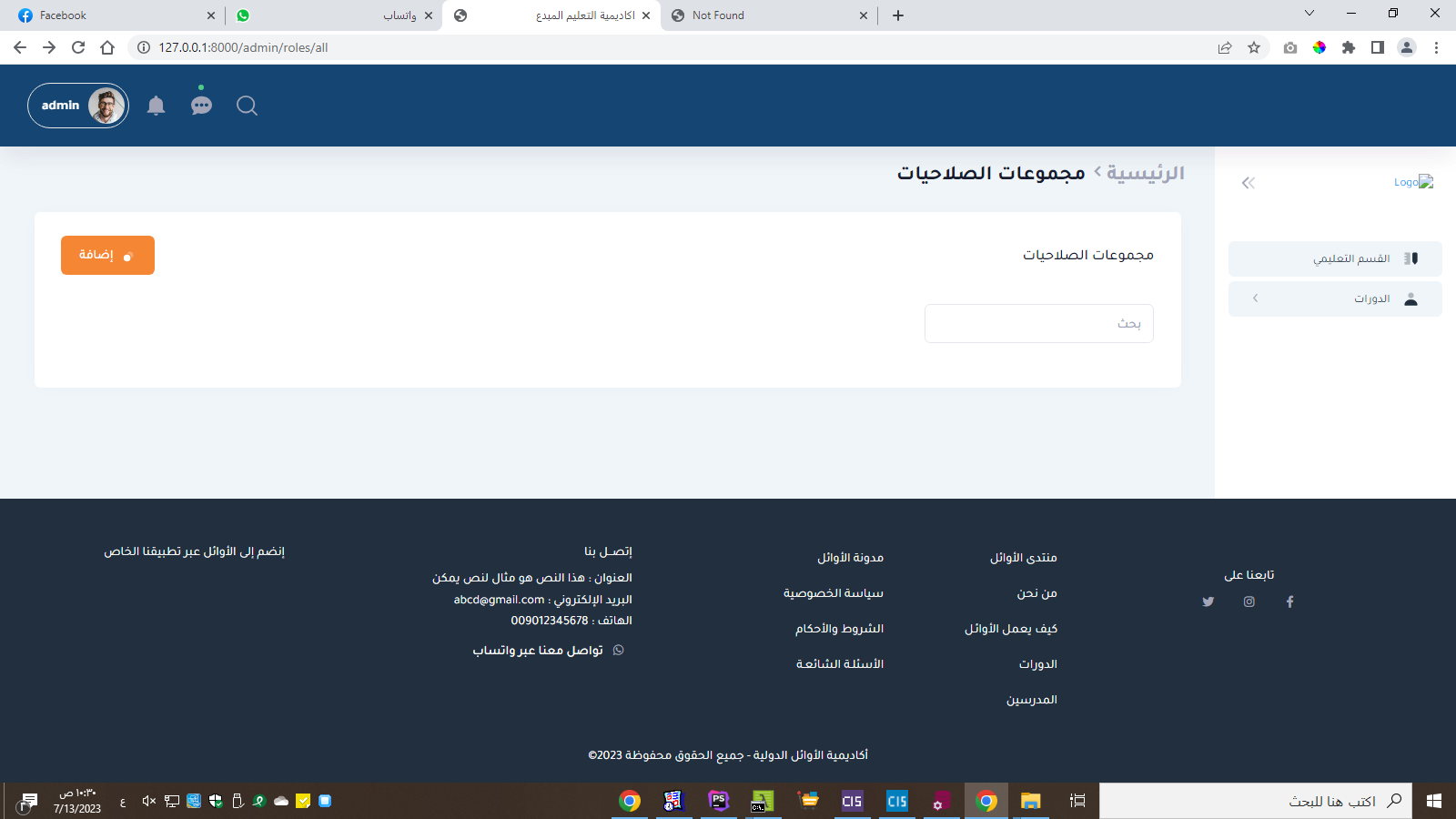Go back in browser history

[x=20, y=47]
